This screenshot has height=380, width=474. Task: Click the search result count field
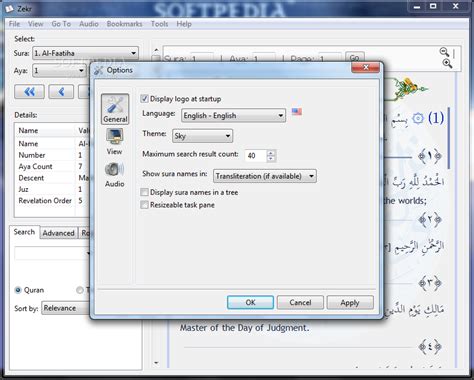pos(256,156)
